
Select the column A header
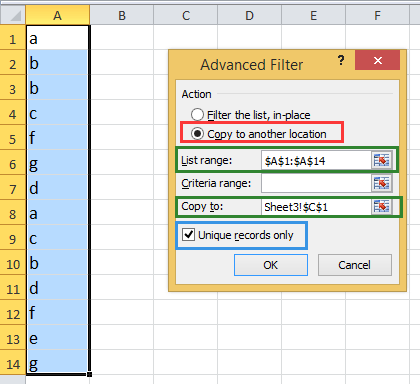[x=58, y=15]
